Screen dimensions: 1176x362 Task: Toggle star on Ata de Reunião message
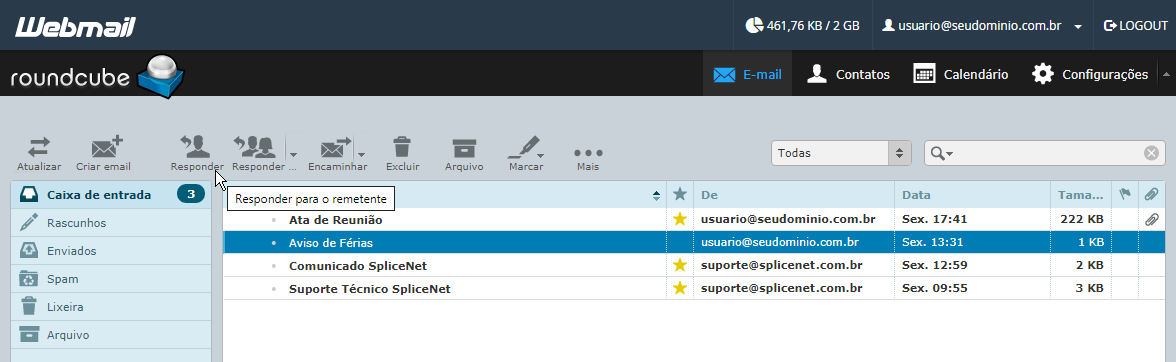[680, 220]
